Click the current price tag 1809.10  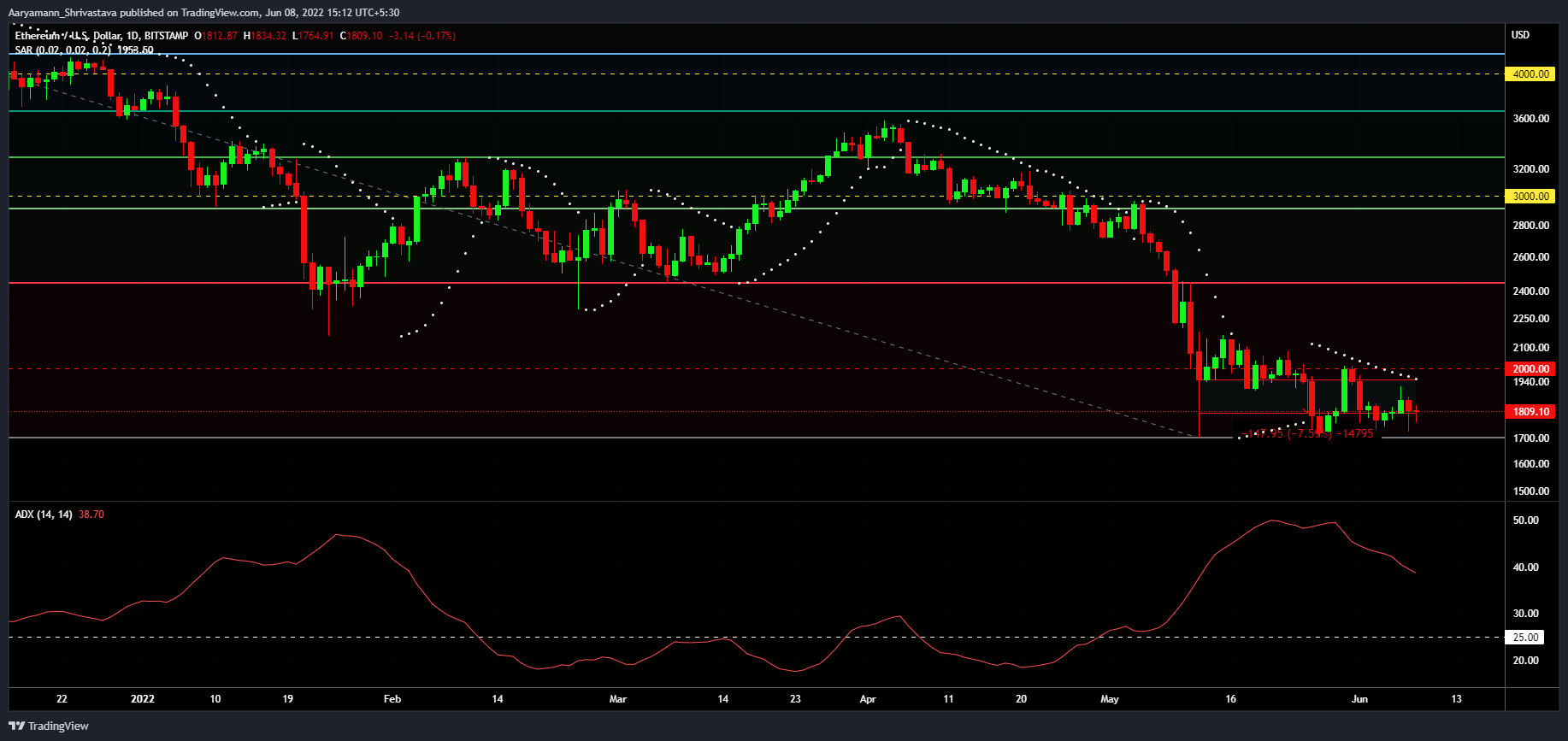pos(1530,412)
